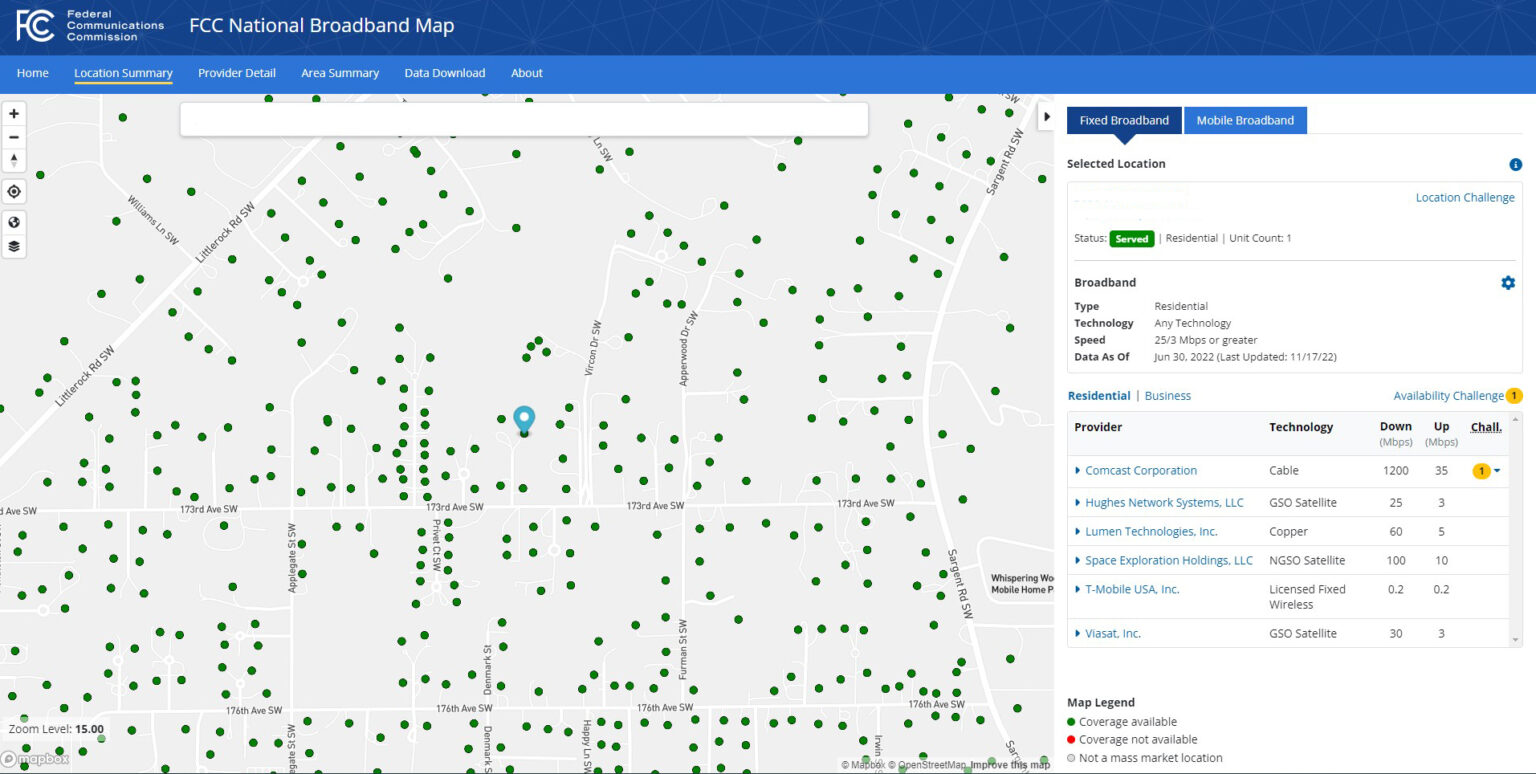Image resolution: width=1536 pixels, height=774 pixels.
Task: Select the map zoom in tool
Action: [x=14, y=113]
